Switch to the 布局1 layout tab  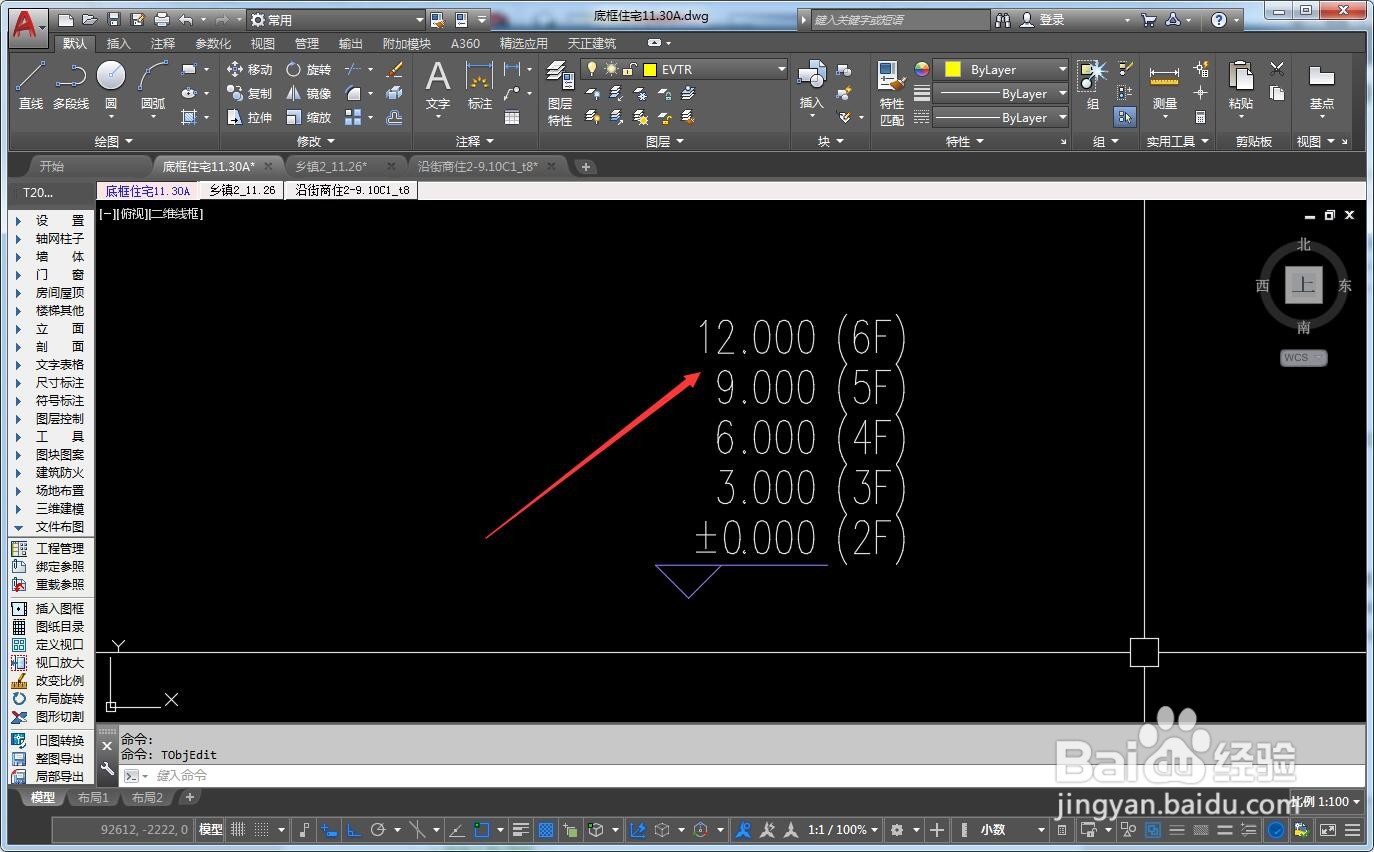coord(93,797)
